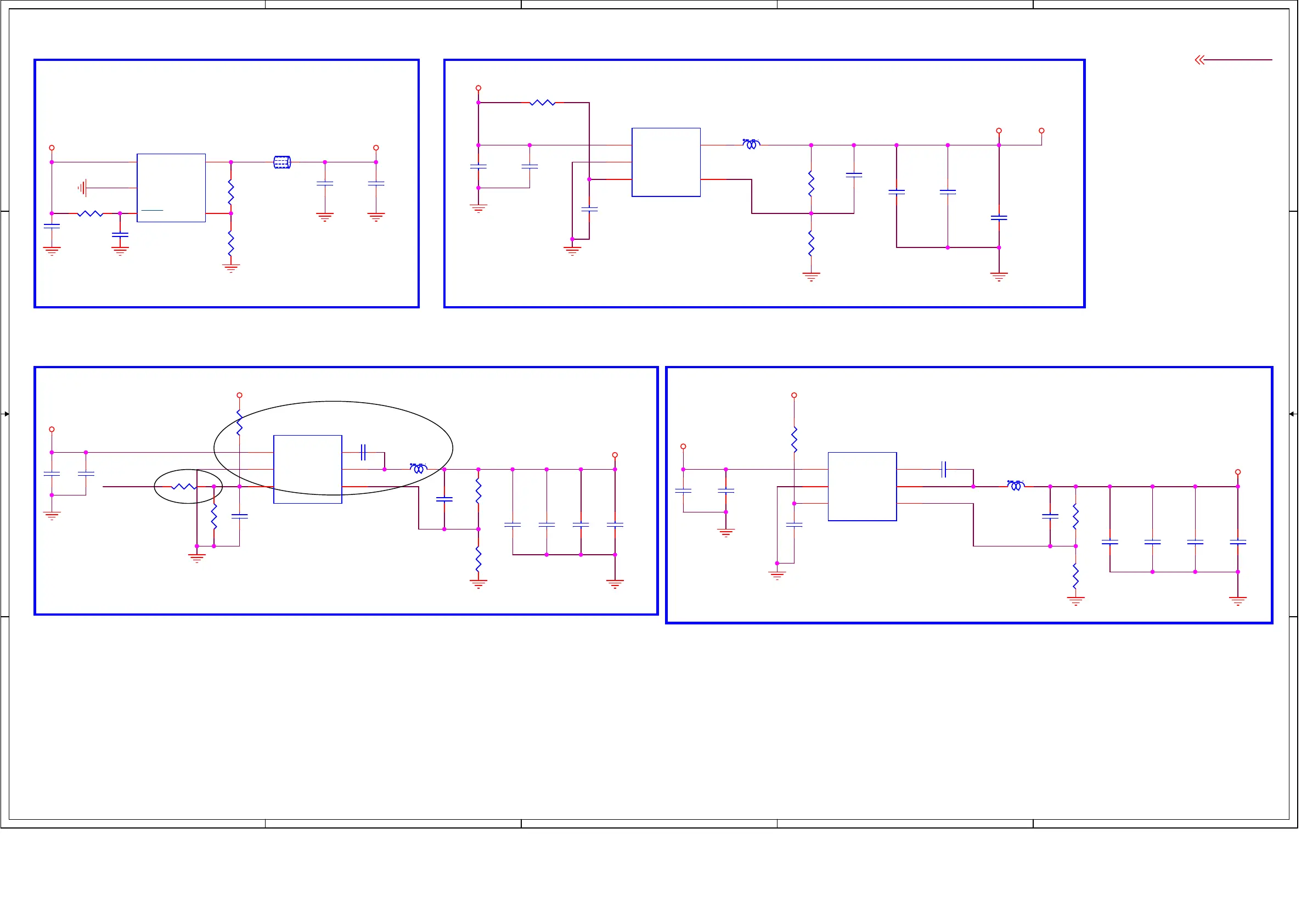Image resolution: width=1307 pixels, height=924 pixels.
Task: Select the inductor in the top-right circuit
Action: tap(751, 144)
